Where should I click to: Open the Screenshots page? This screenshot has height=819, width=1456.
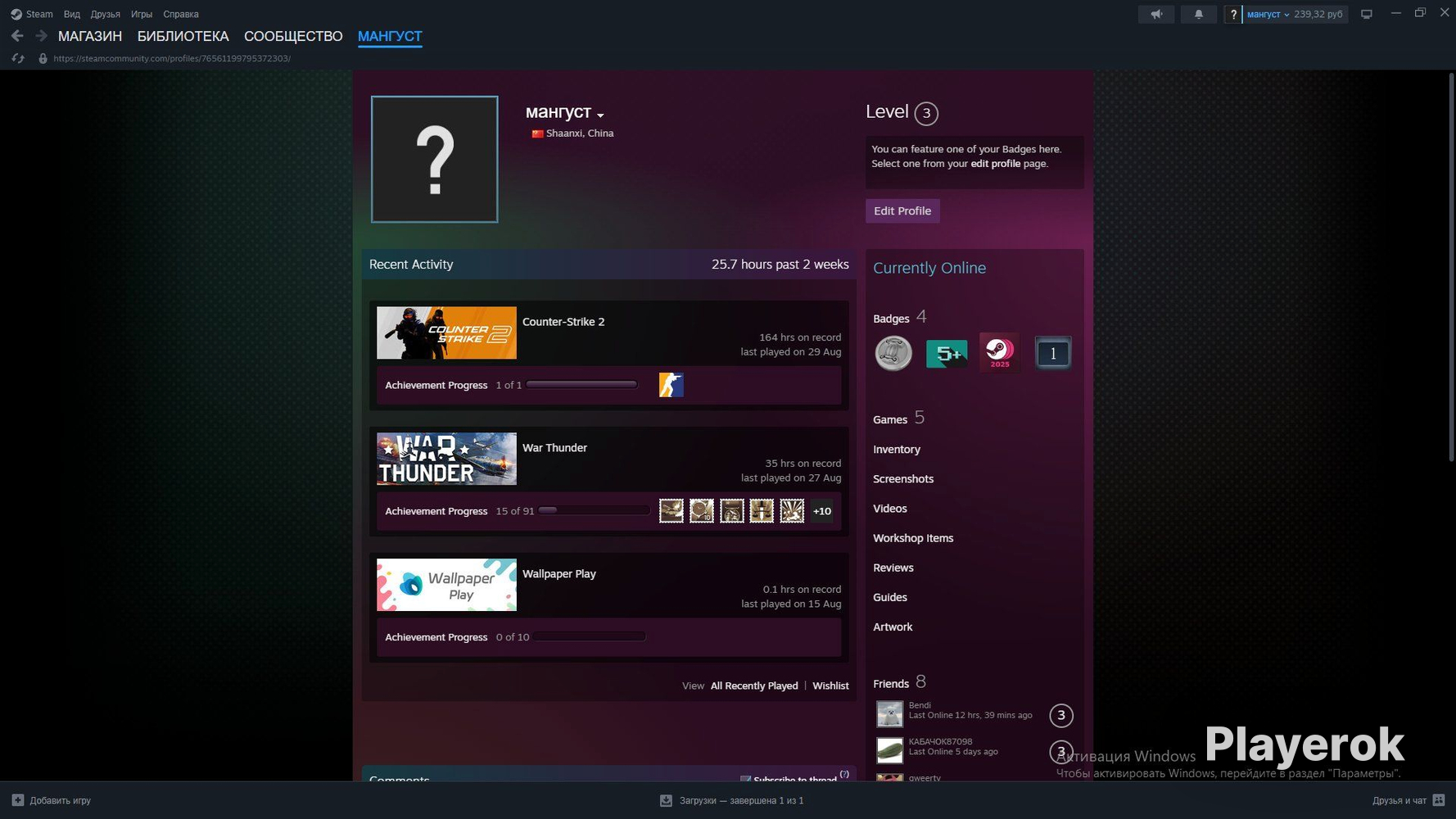coord(903,479)
